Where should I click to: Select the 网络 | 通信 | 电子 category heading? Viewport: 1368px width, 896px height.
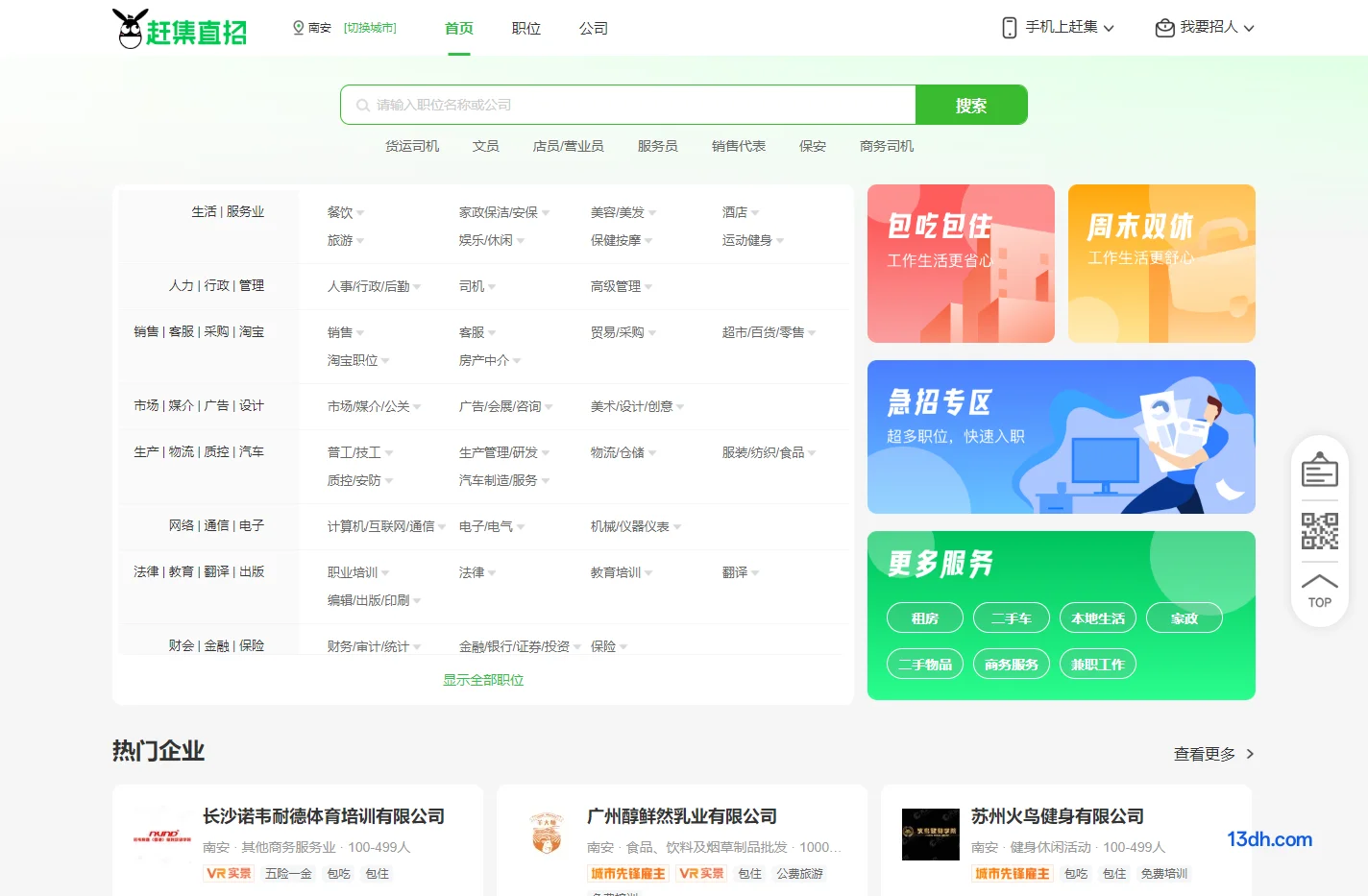pyautogui.click(x=216, y=525)
